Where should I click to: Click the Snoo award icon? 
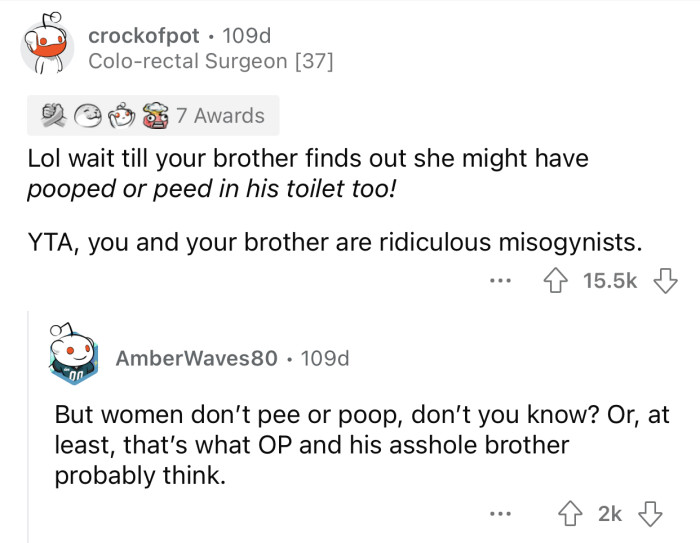coord(121,116)
